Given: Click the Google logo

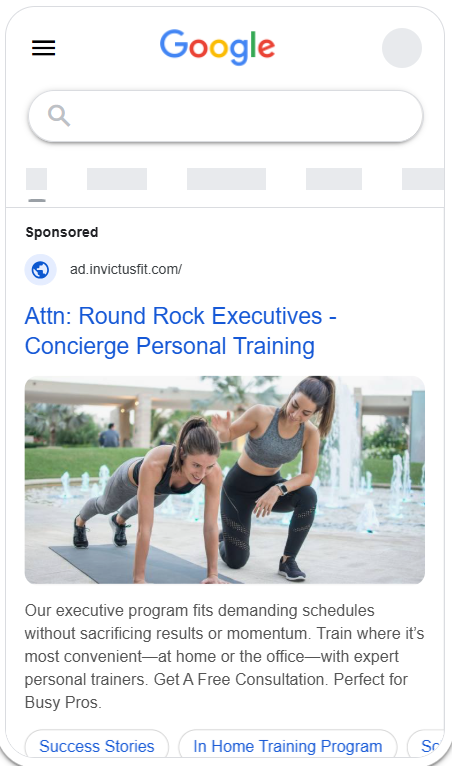Looking at the screenshot, I should pos(217,47).
